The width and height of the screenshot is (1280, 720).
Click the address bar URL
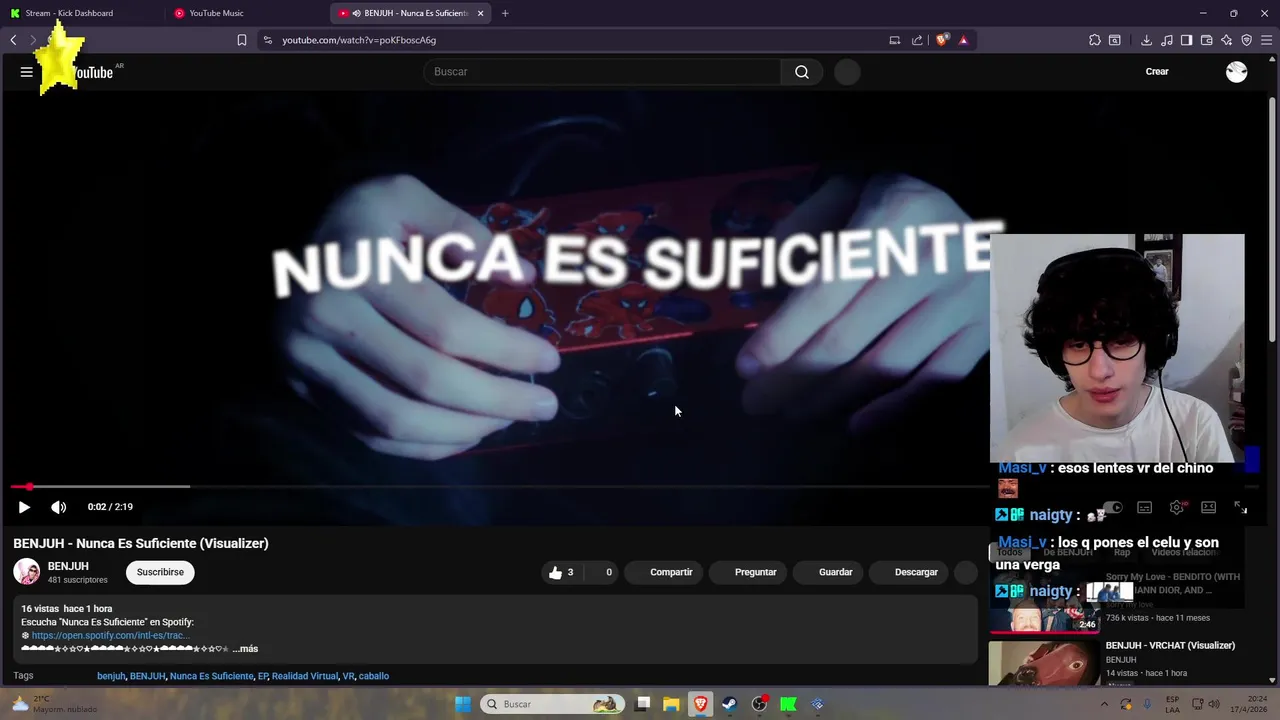pyautogui.click(x=359, y=40)
